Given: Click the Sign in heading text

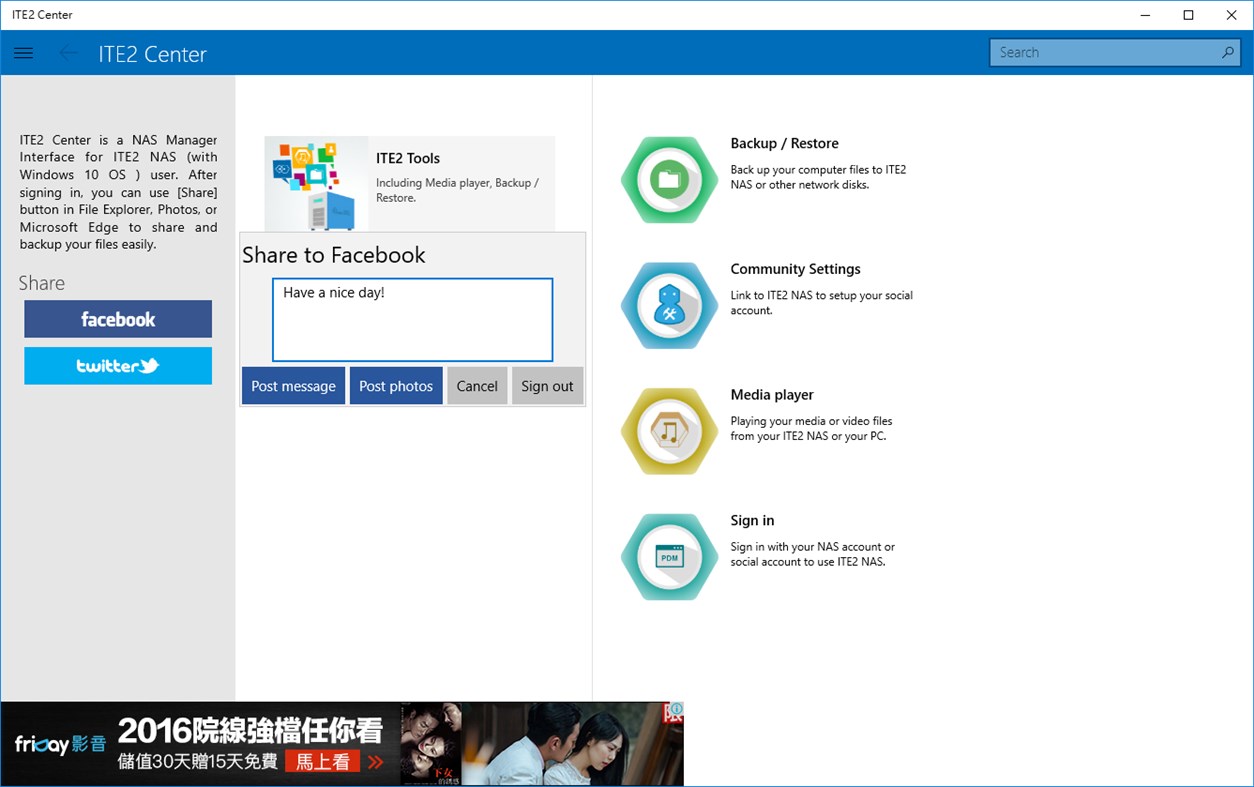Looking at the screenshot, I should (752, 520).
